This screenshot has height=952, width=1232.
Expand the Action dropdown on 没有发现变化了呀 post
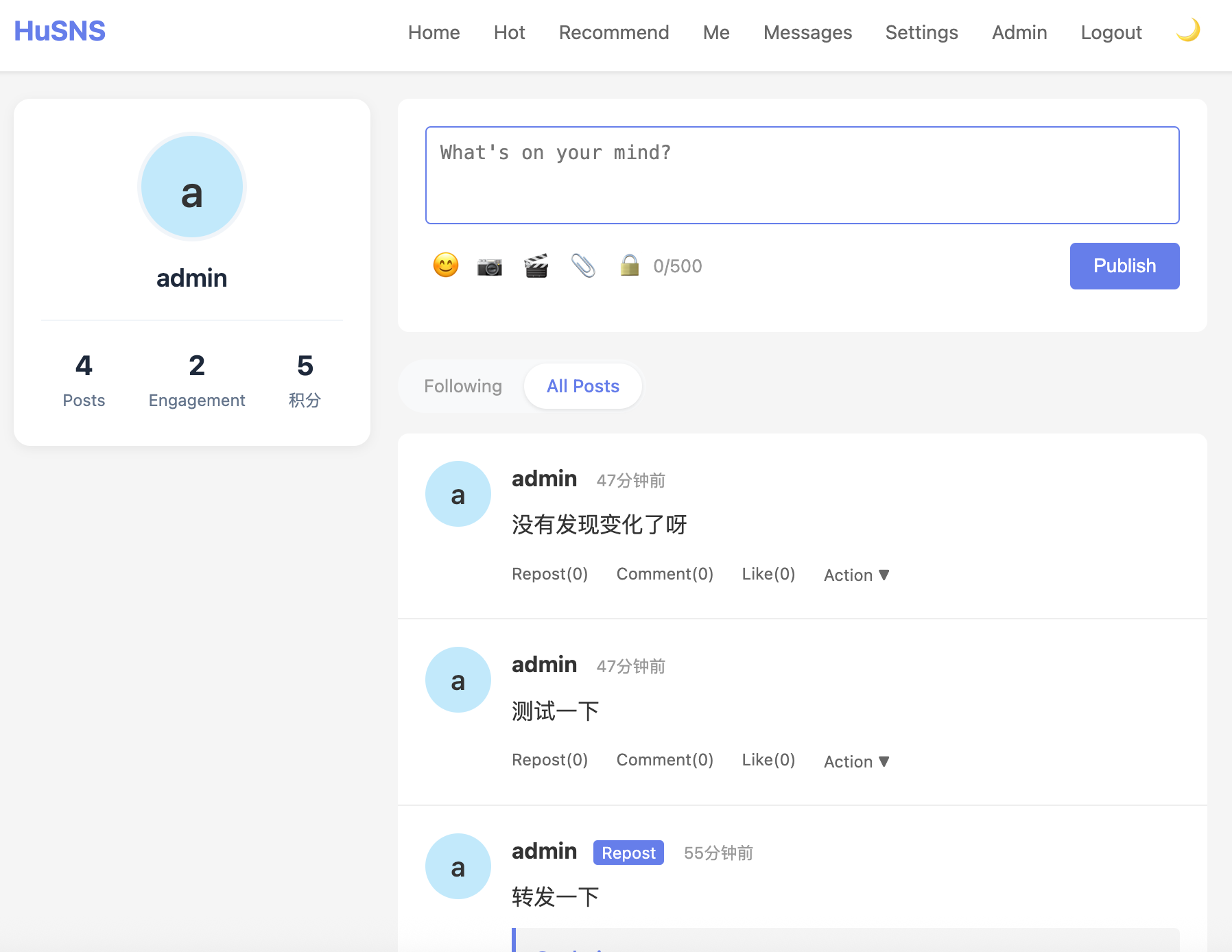pos(856,575)
